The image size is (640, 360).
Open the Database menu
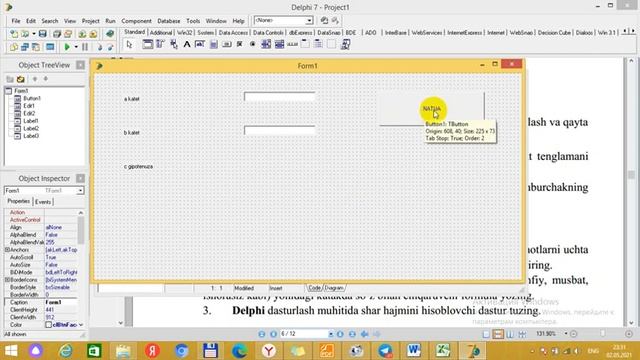[169, 21]
